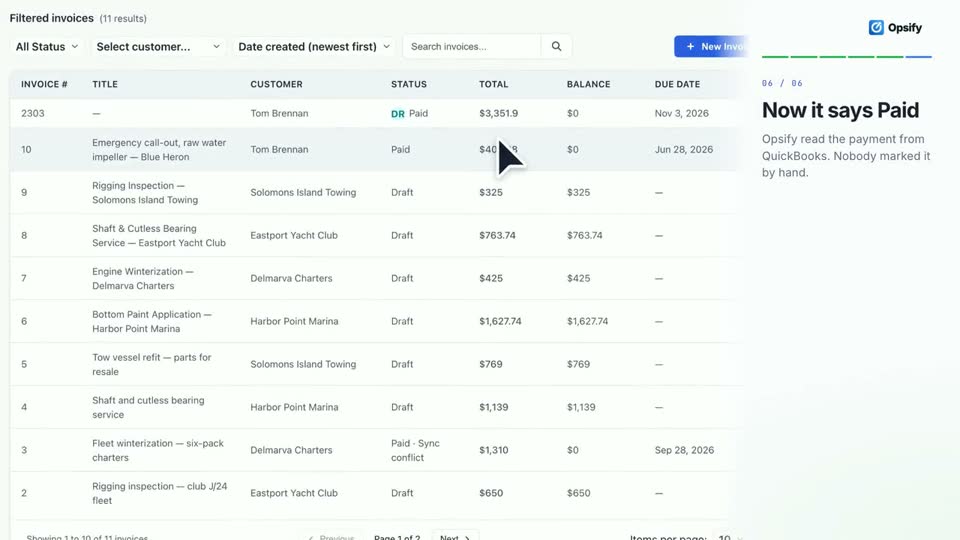The width and height of the screenshot is (960, 540).
Task: Open Rigging Inspection — Solomons Island Towing invoice
Action: point(145,192)
